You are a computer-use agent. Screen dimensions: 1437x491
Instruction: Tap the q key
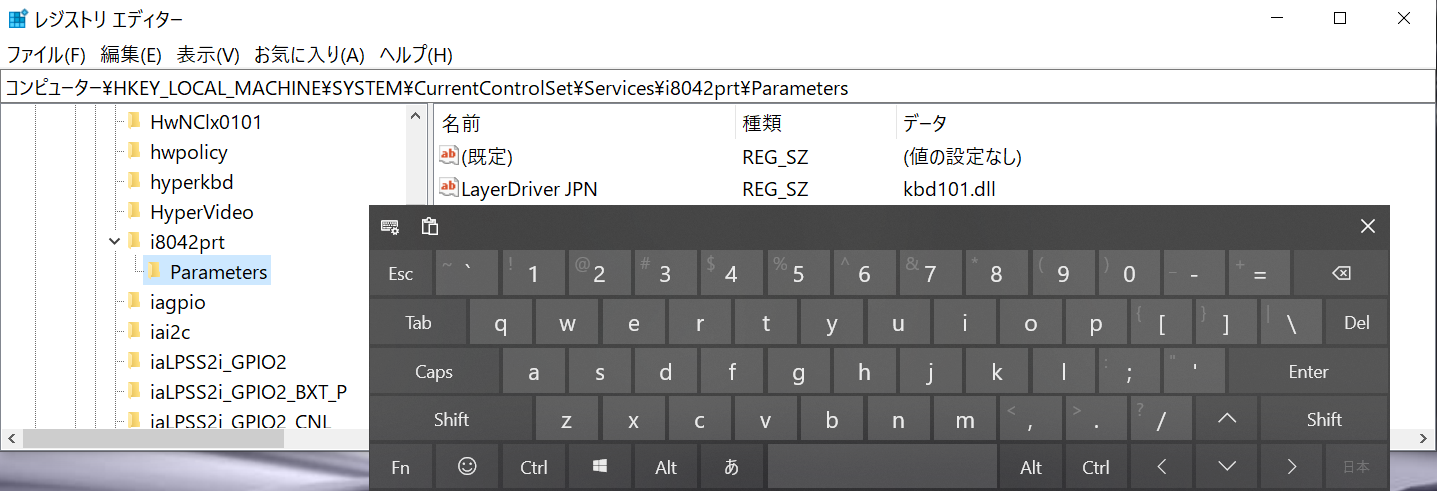pos(500,323)
